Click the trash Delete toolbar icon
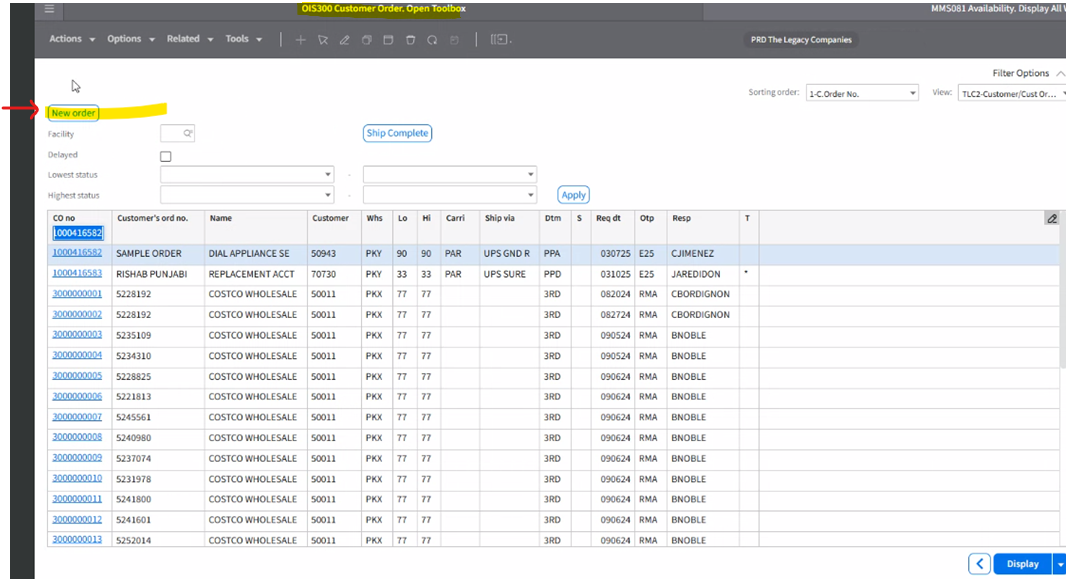 411,40
